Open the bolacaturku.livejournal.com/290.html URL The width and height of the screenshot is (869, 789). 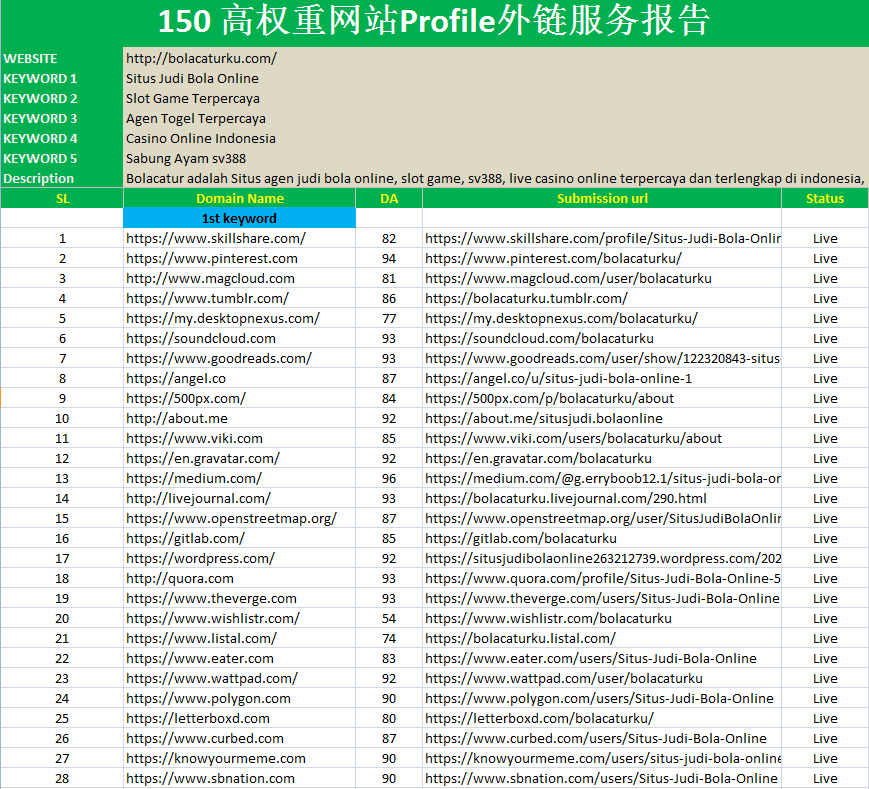(566, 498)
